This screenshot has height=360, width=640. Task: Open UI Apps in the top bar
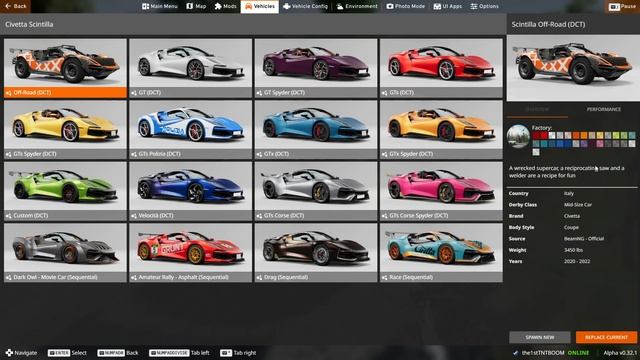click(447, 6)
